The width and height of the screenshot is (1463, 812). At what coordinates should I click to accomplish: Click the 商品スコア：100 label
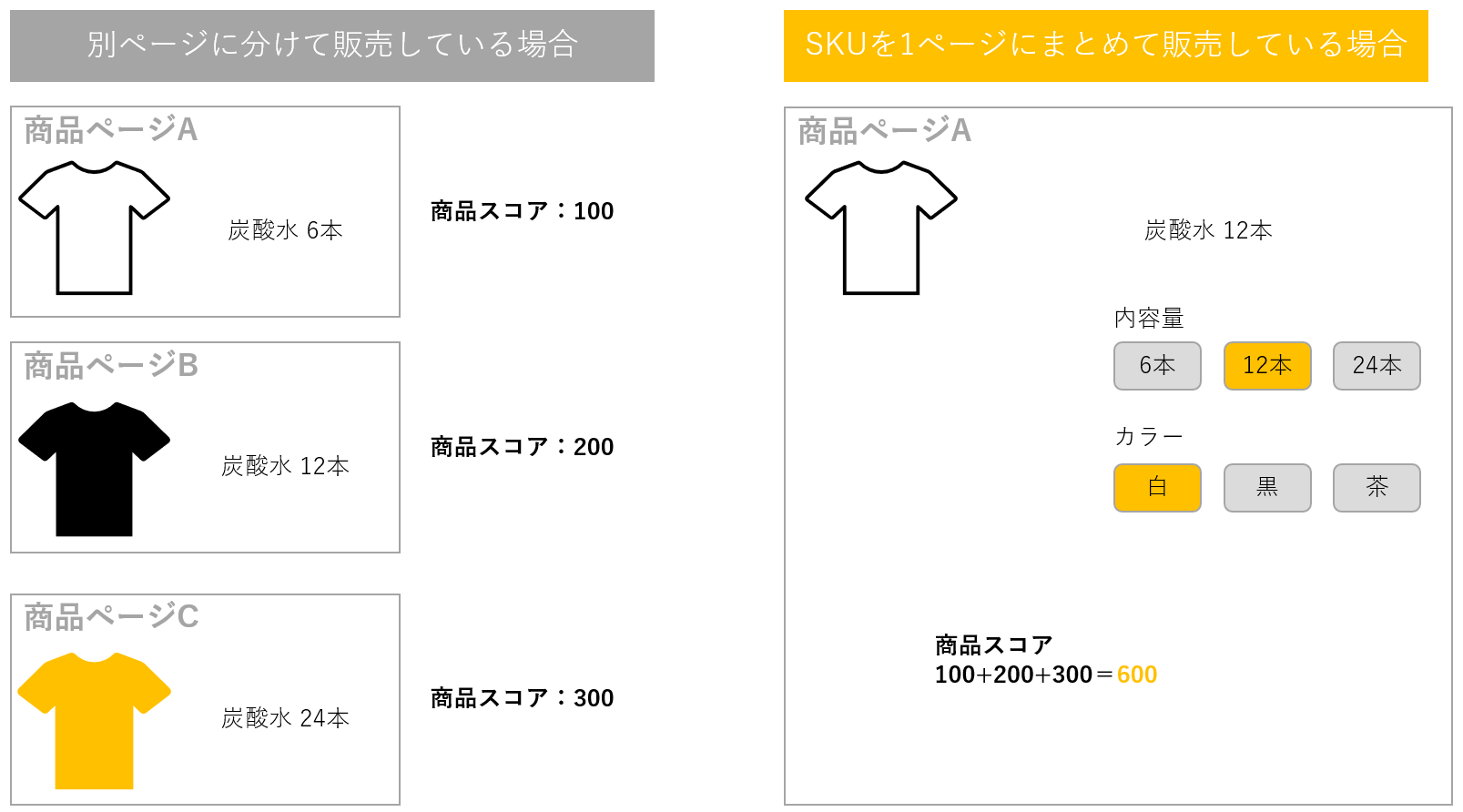tap(522, 211)
